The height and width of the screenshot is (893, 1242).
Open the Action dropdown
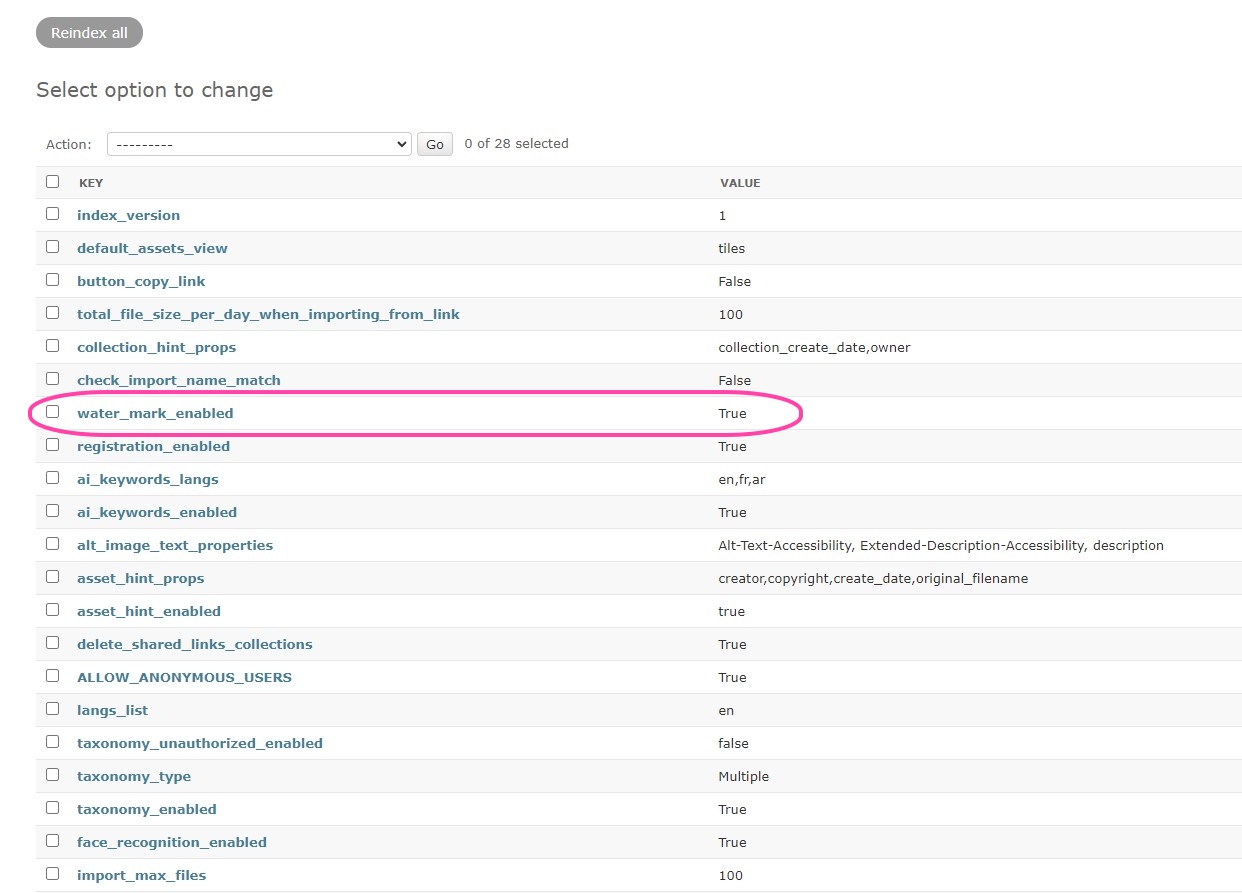[x=259, y=144]
